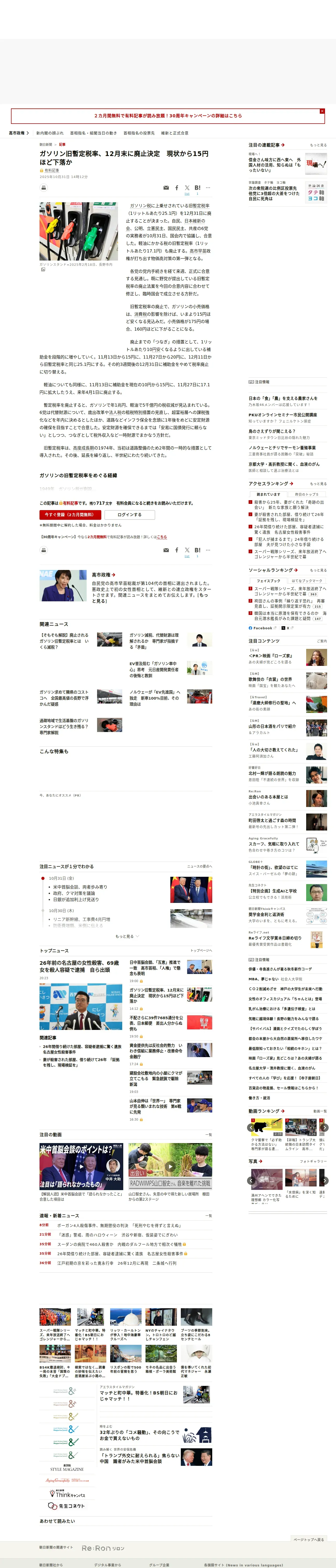Screen dimensions: 336x1568
Task: Open gasoline stand article photo
Action: coord(79,232)
